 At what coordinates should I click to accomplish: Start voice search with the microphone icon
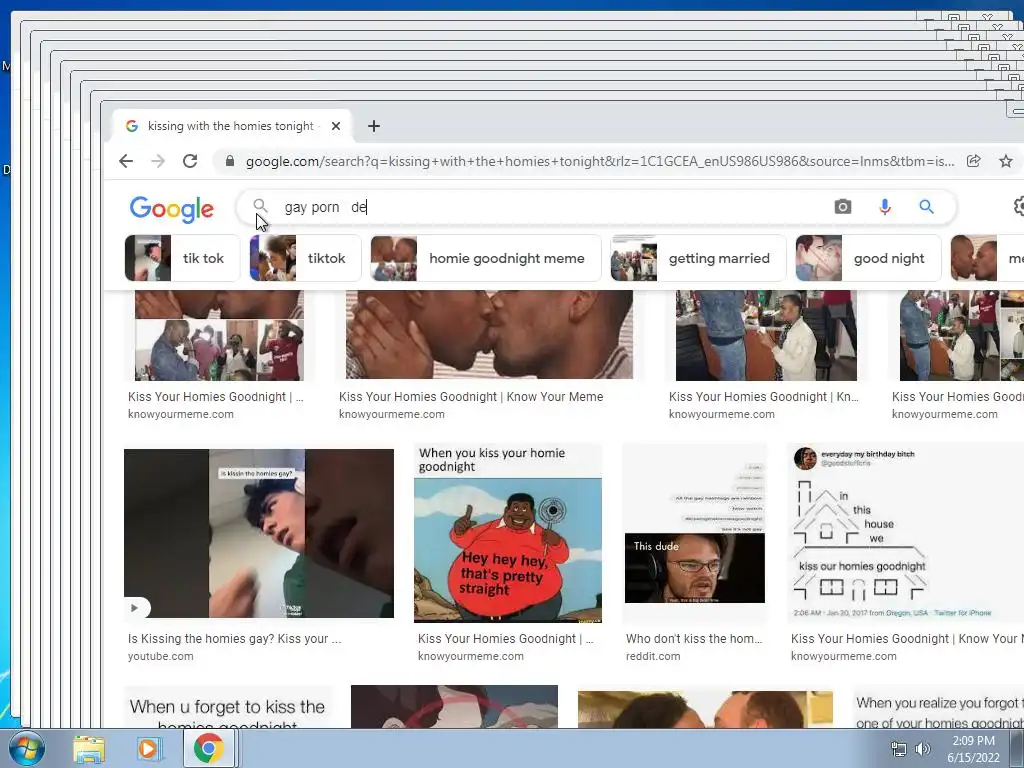885,207
